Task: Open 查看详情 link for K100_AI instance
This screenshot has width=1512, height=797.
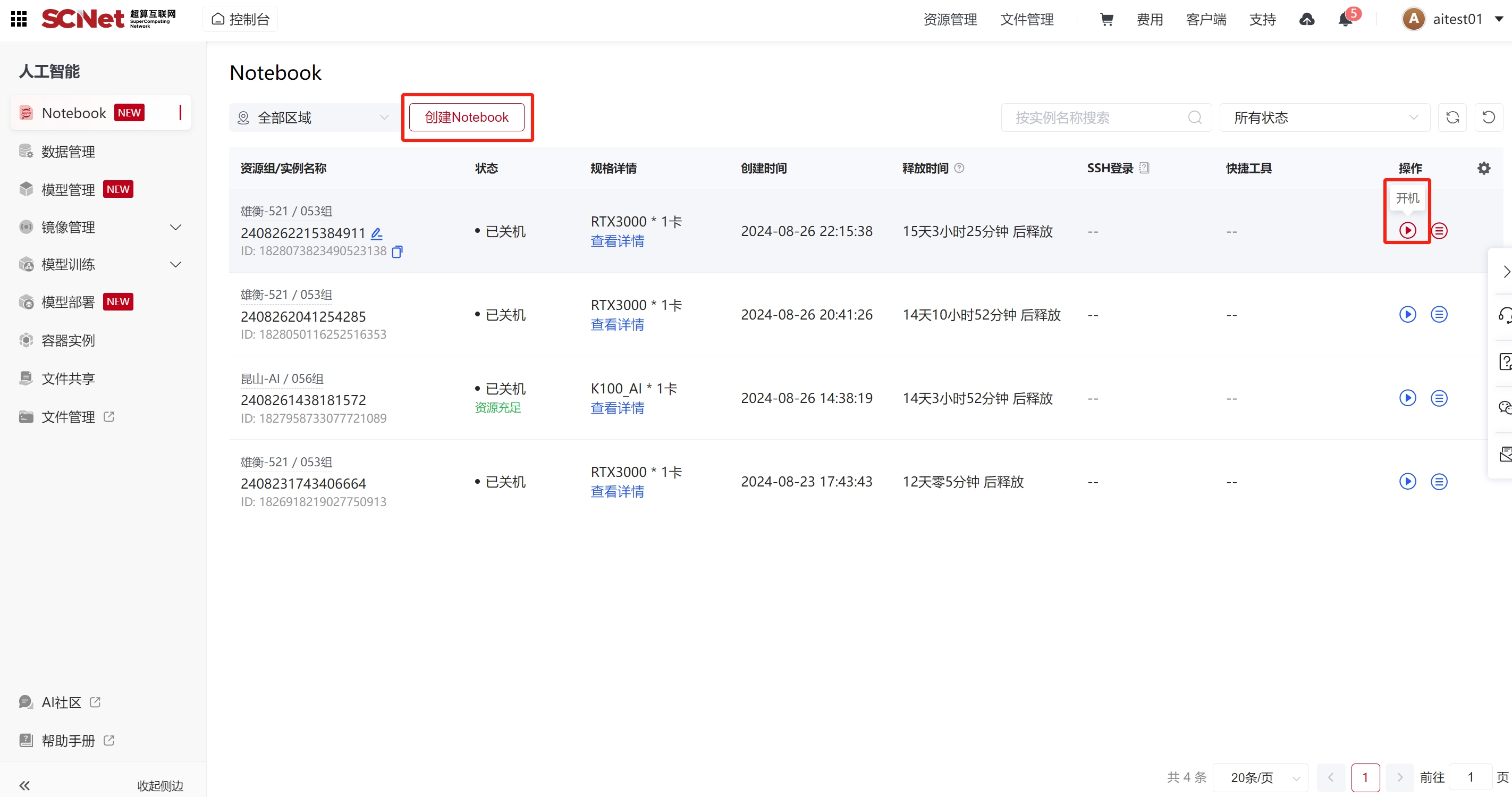Action: (617, 408)
